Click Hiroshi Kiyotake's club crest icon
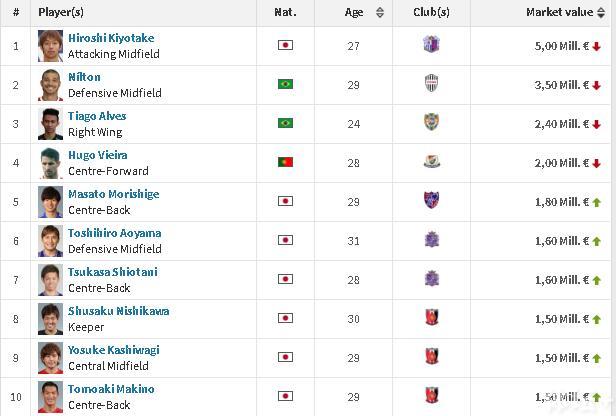This screenshot has height=416, width=616. [431, 44]
